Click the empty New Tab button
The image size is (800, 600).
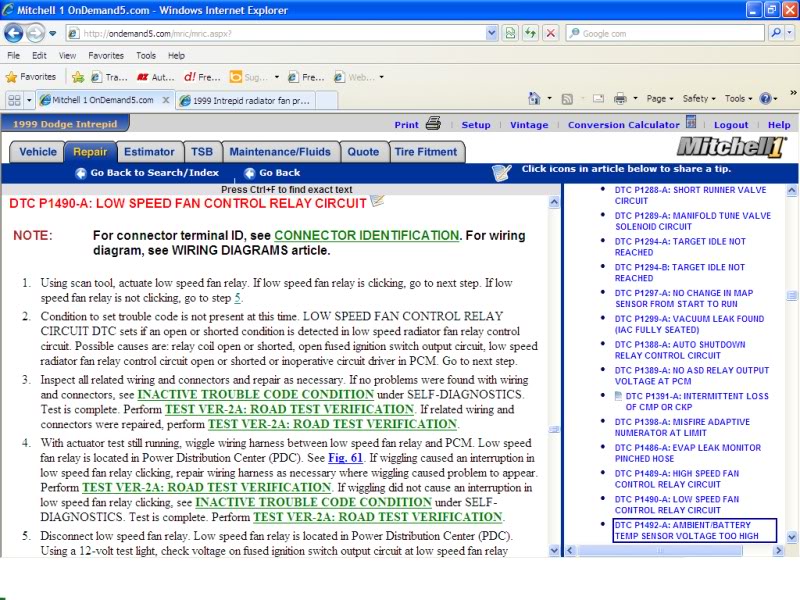327,100
